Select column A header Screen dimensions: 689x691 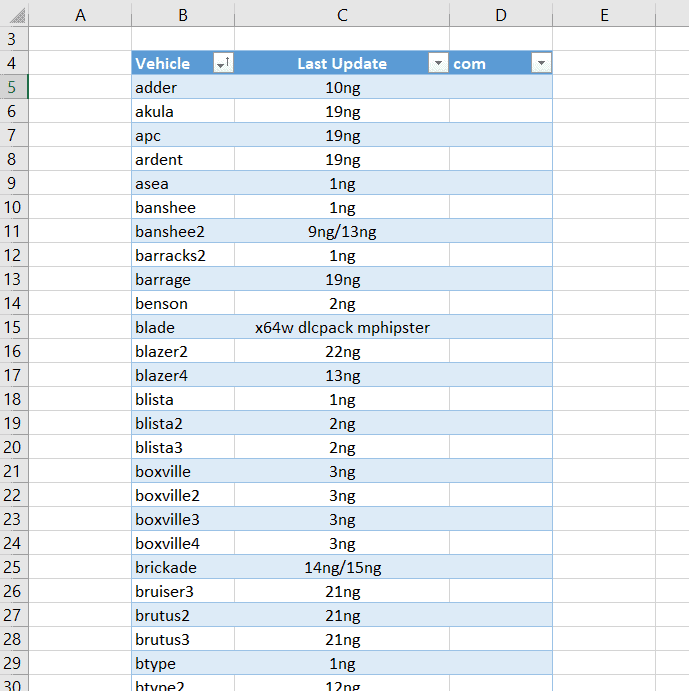click(x=80, y=15)
